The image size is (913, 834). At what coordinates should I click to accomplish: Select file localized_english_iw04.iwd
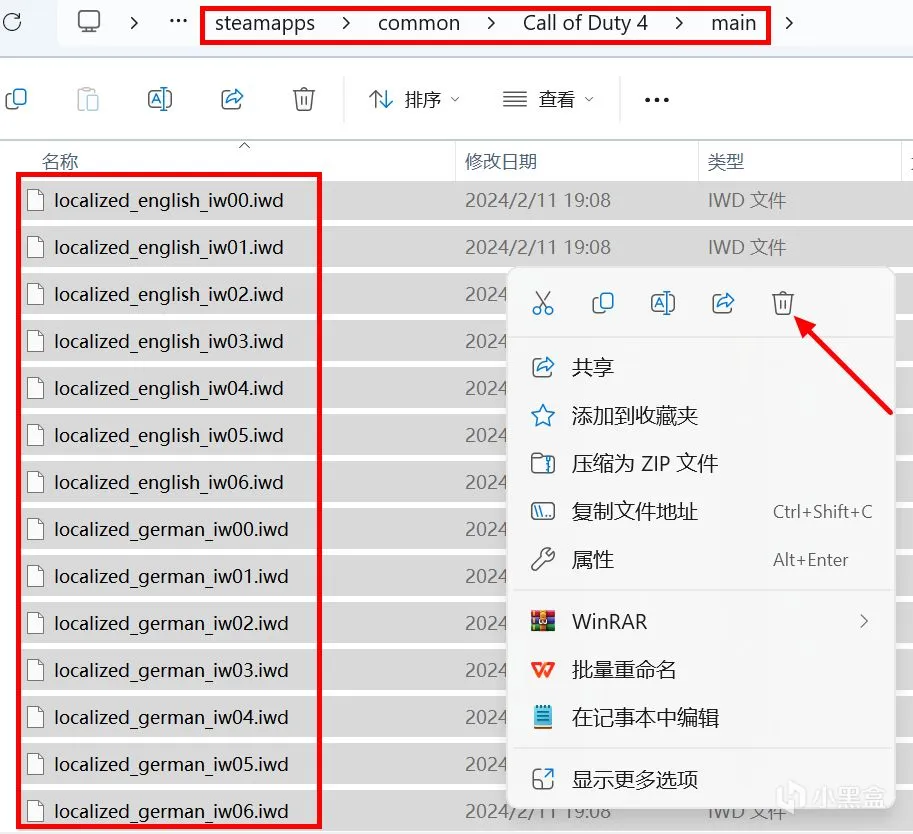[169, 388]
